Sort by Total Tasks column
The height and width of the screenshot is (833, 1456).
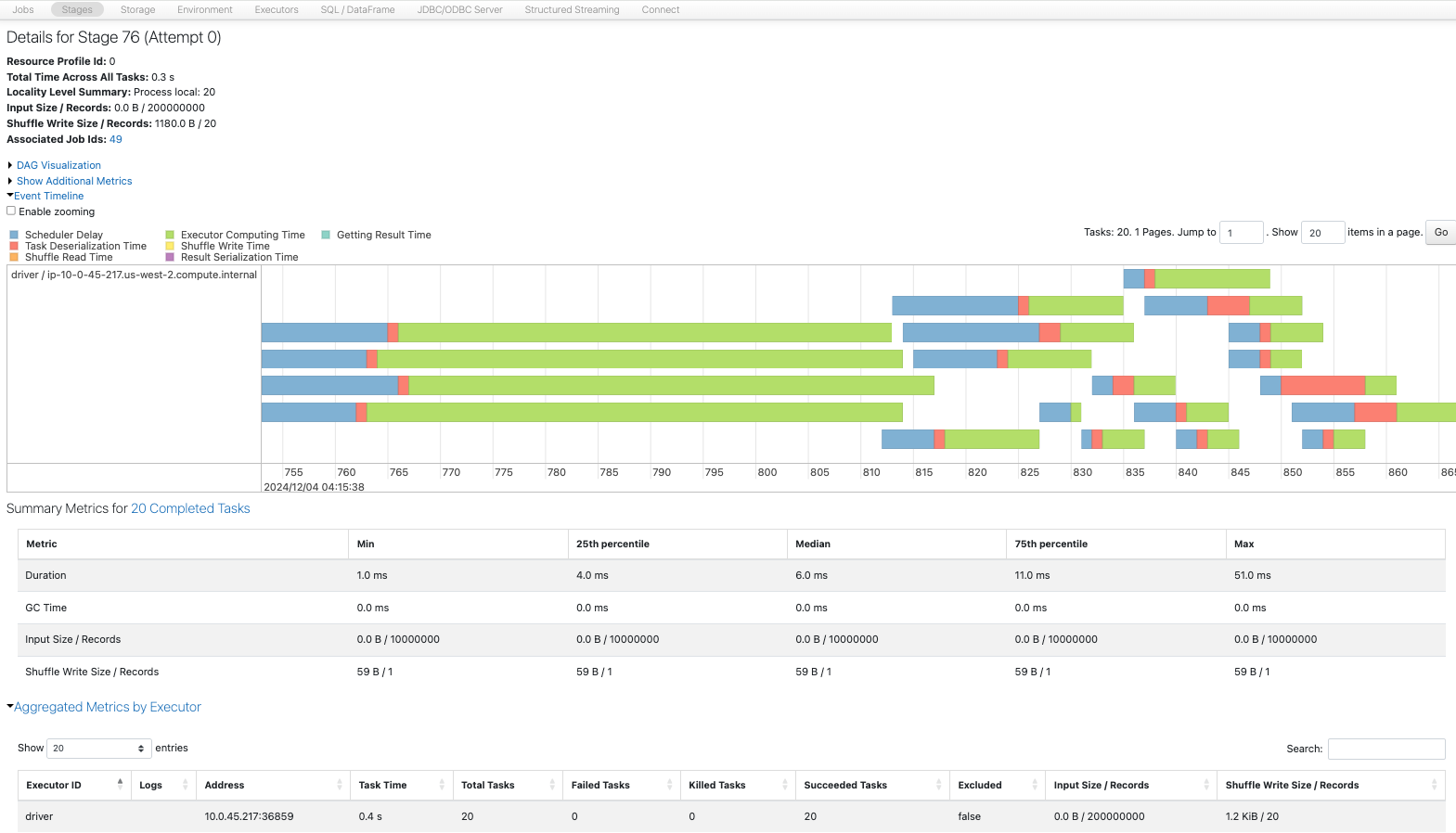508,785
